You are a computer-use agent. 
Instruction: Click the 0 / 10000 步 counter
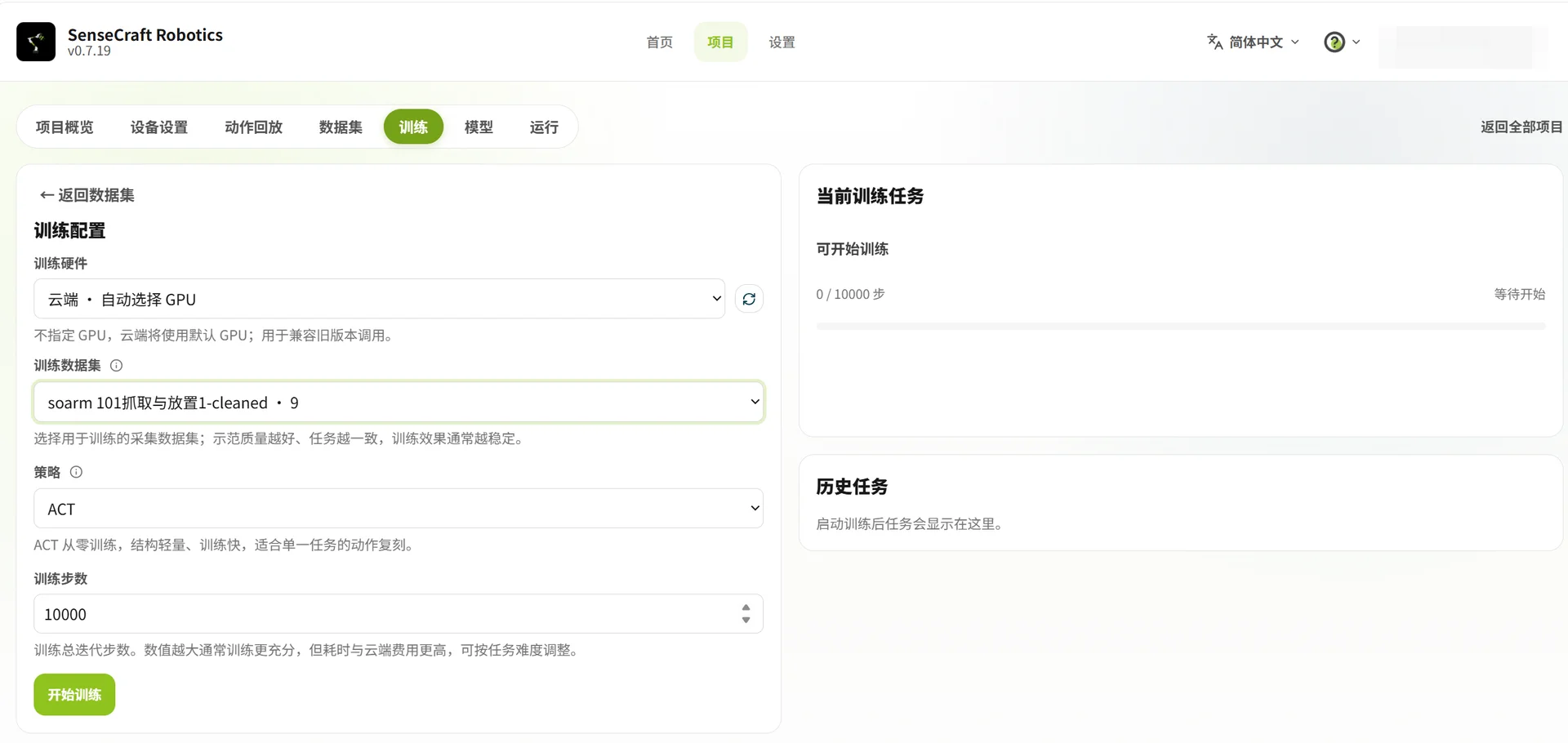850,294
